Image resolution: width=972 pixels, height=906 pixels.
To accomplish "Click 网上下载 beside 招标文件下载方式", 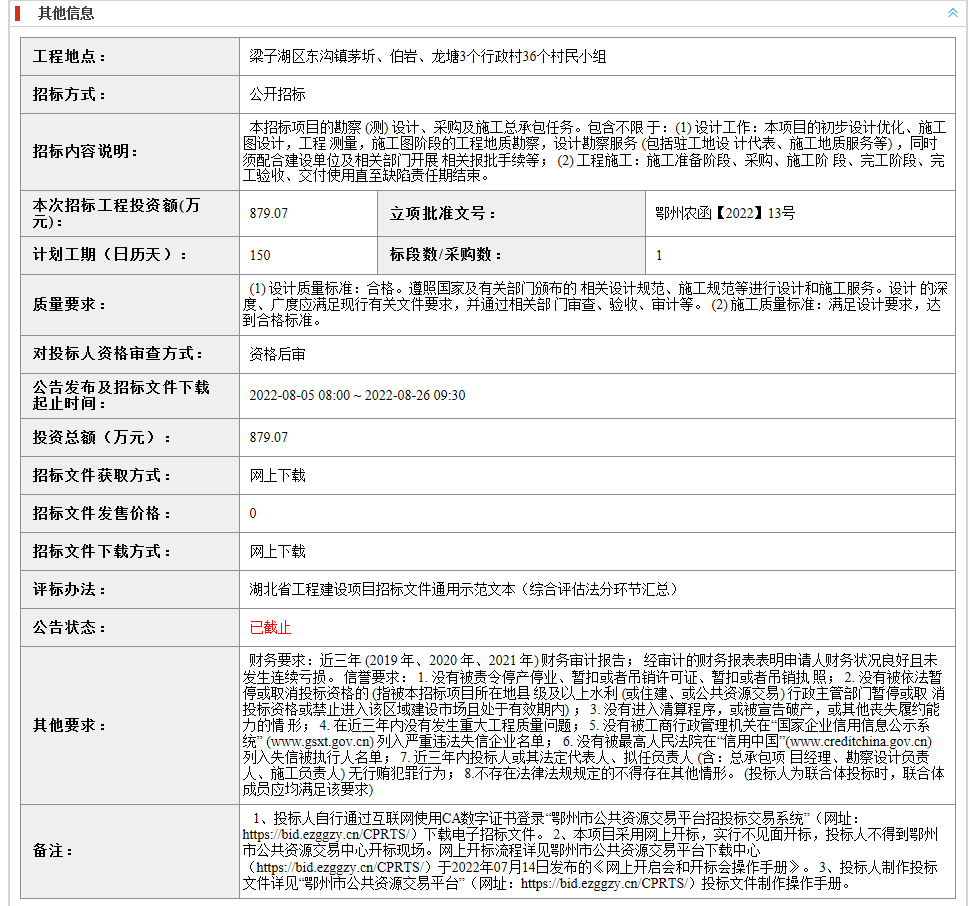I will pyautogui.click(x=277, y=552).
